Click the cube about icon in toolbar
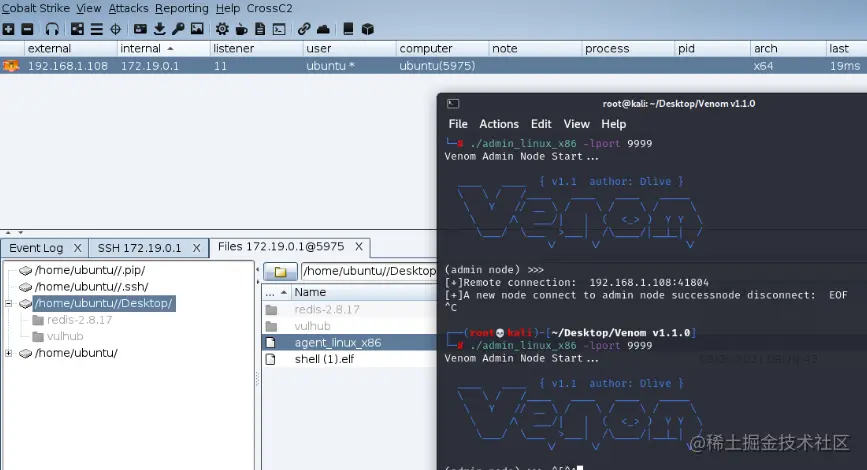The width and height of the screenshot is (867, 470). [x=368, y=29]
